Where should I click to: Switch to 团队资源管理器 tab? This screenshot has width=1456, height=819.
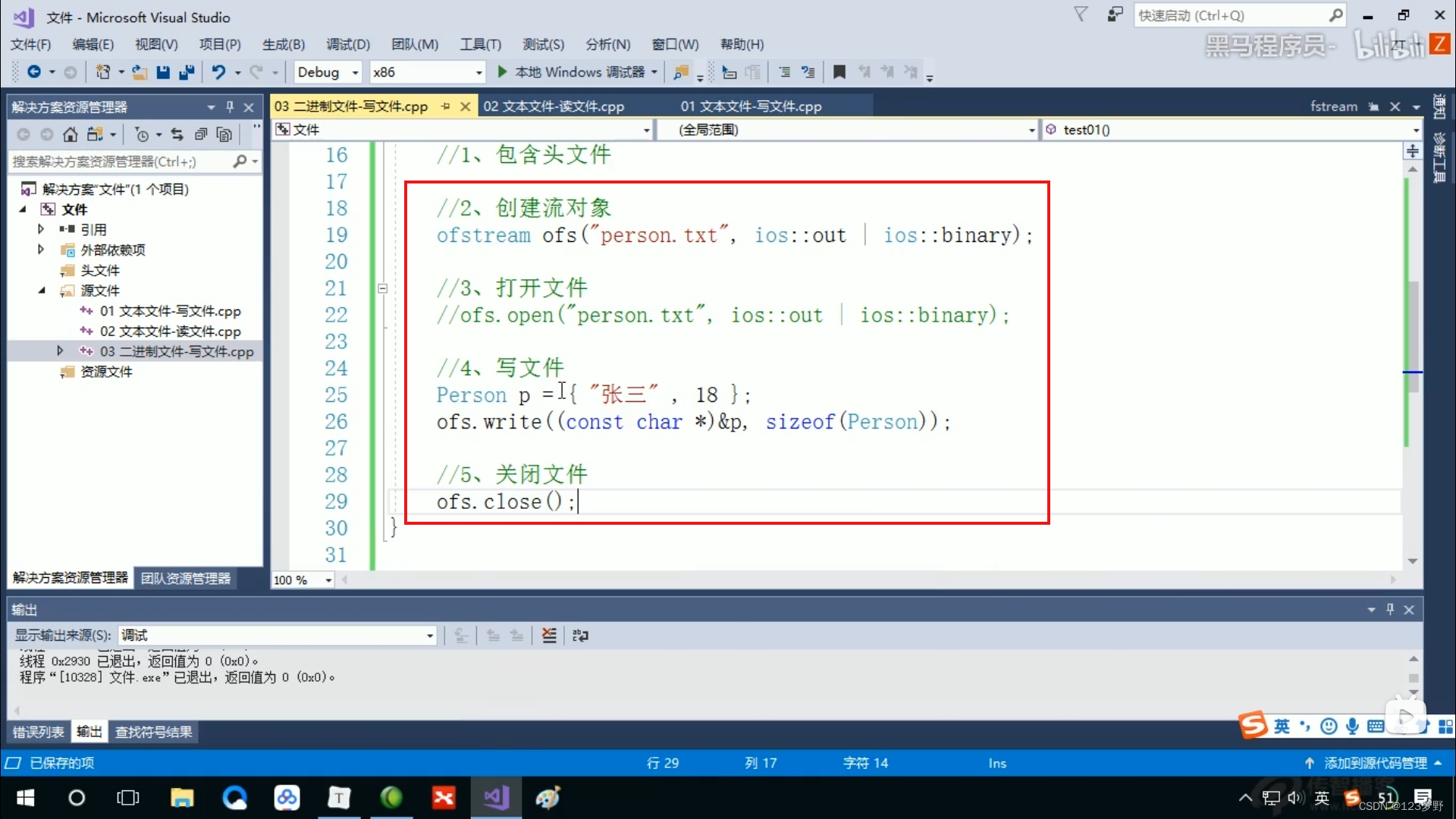point(186,579)
